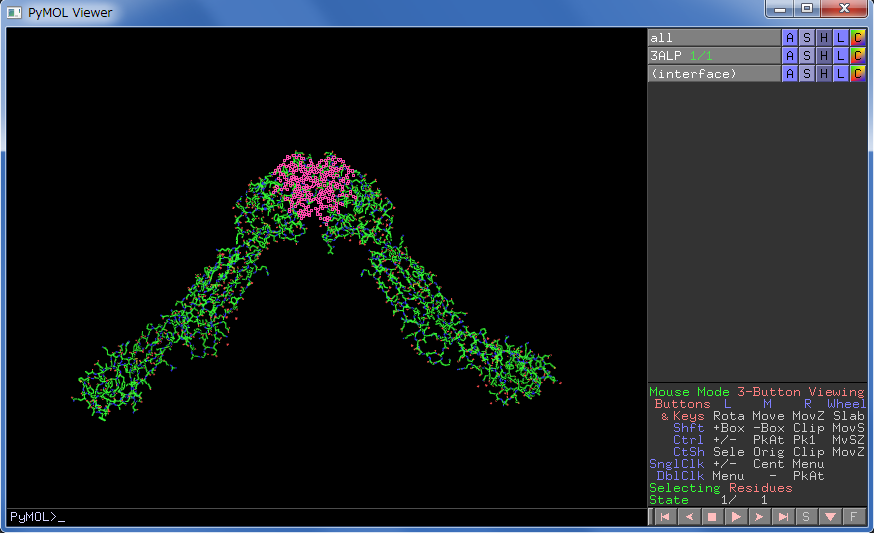
Task: Step back one frame in playback
Action: click(x=688, y=516)
